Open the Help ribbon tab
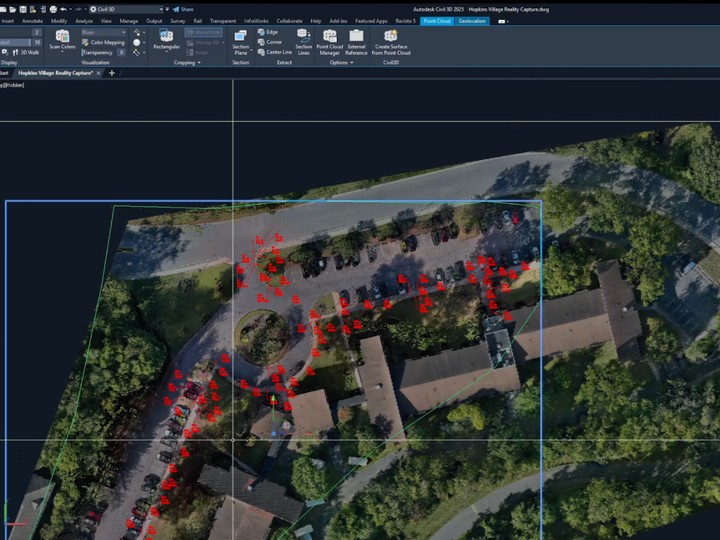720x540 pixels. click(x=315, y=21)
